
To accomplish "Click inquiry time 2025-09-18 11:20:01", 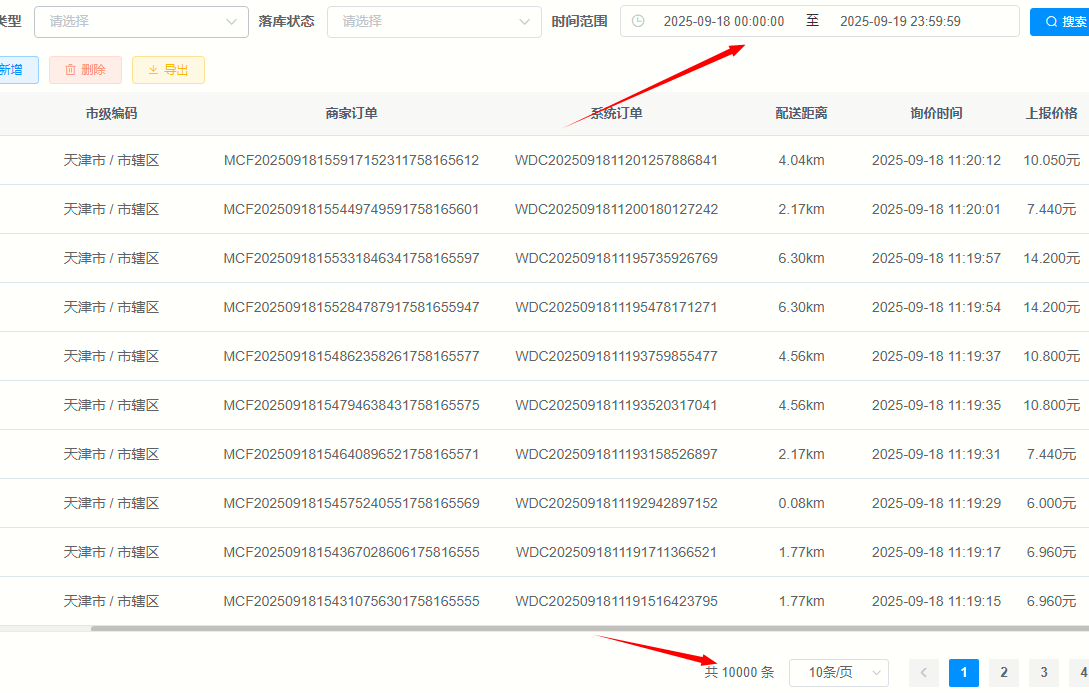I will pos(936,209).
